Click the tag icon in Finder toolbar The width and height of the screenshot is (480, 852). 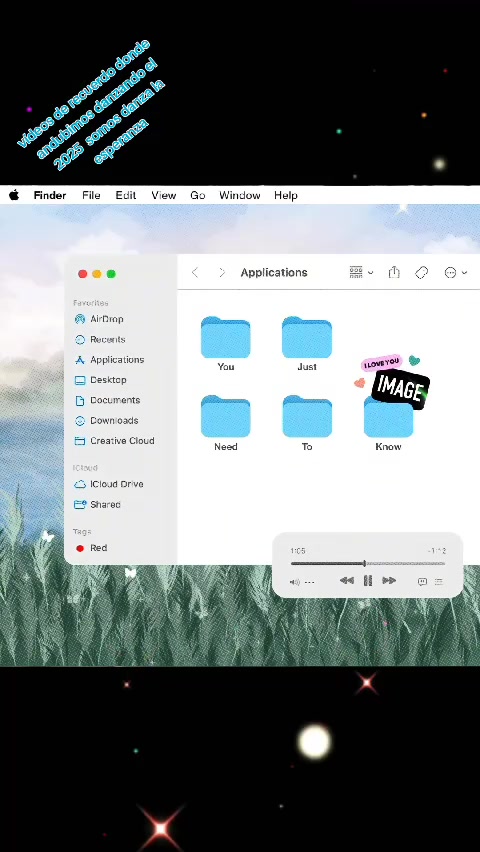tap(422, 272)
